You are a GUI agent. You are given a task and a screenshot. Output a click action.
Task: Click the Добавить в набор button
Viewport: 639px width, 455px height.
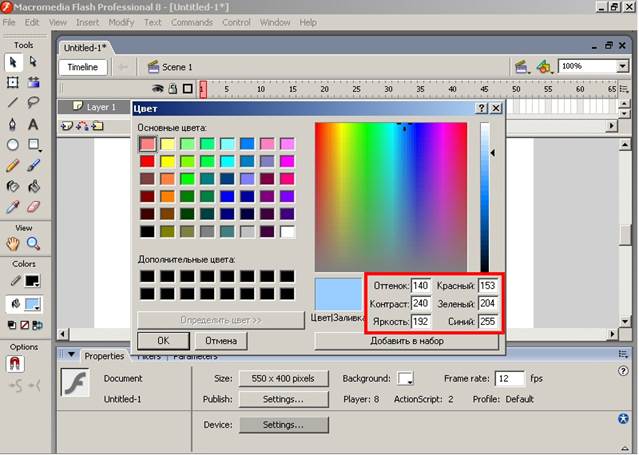click(x=407, y=341)
